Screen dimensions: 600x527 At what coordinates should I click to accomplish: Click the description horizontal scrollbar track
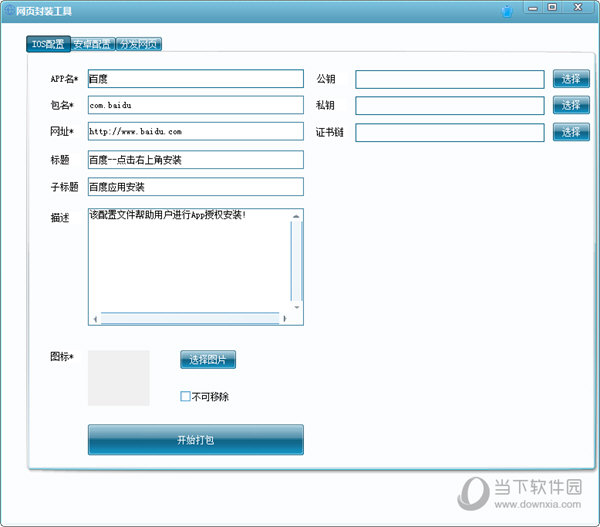190,318
